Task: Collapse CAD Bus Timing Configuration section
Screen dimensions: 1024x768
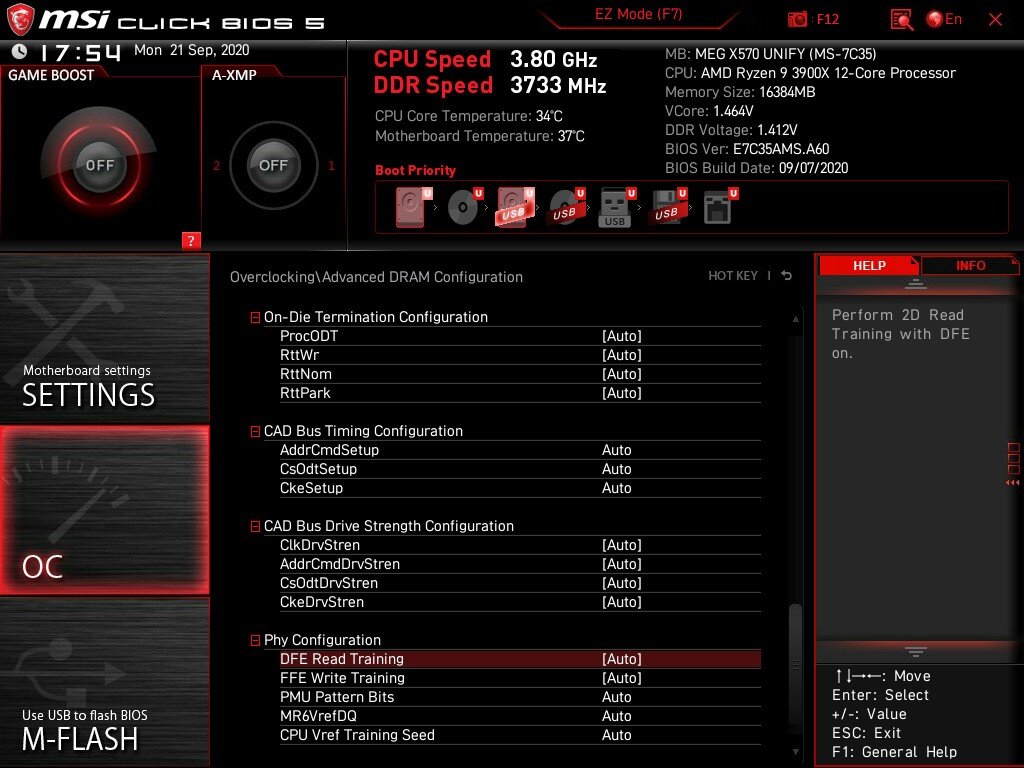Action: tap(255, 432)
